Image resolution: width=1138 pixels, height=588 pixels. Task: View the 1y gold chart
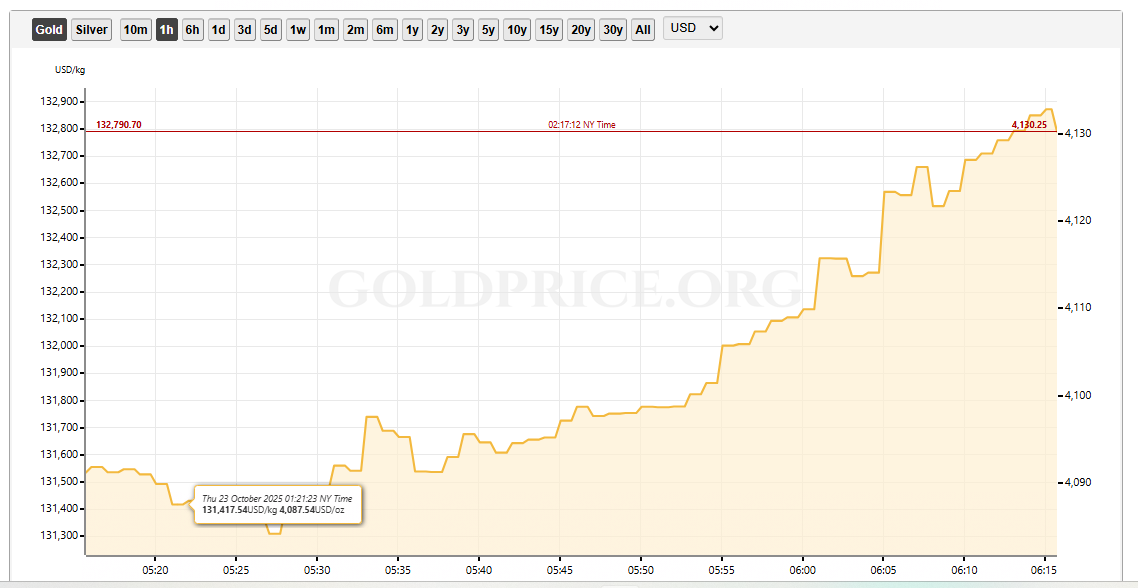point(412,30)
